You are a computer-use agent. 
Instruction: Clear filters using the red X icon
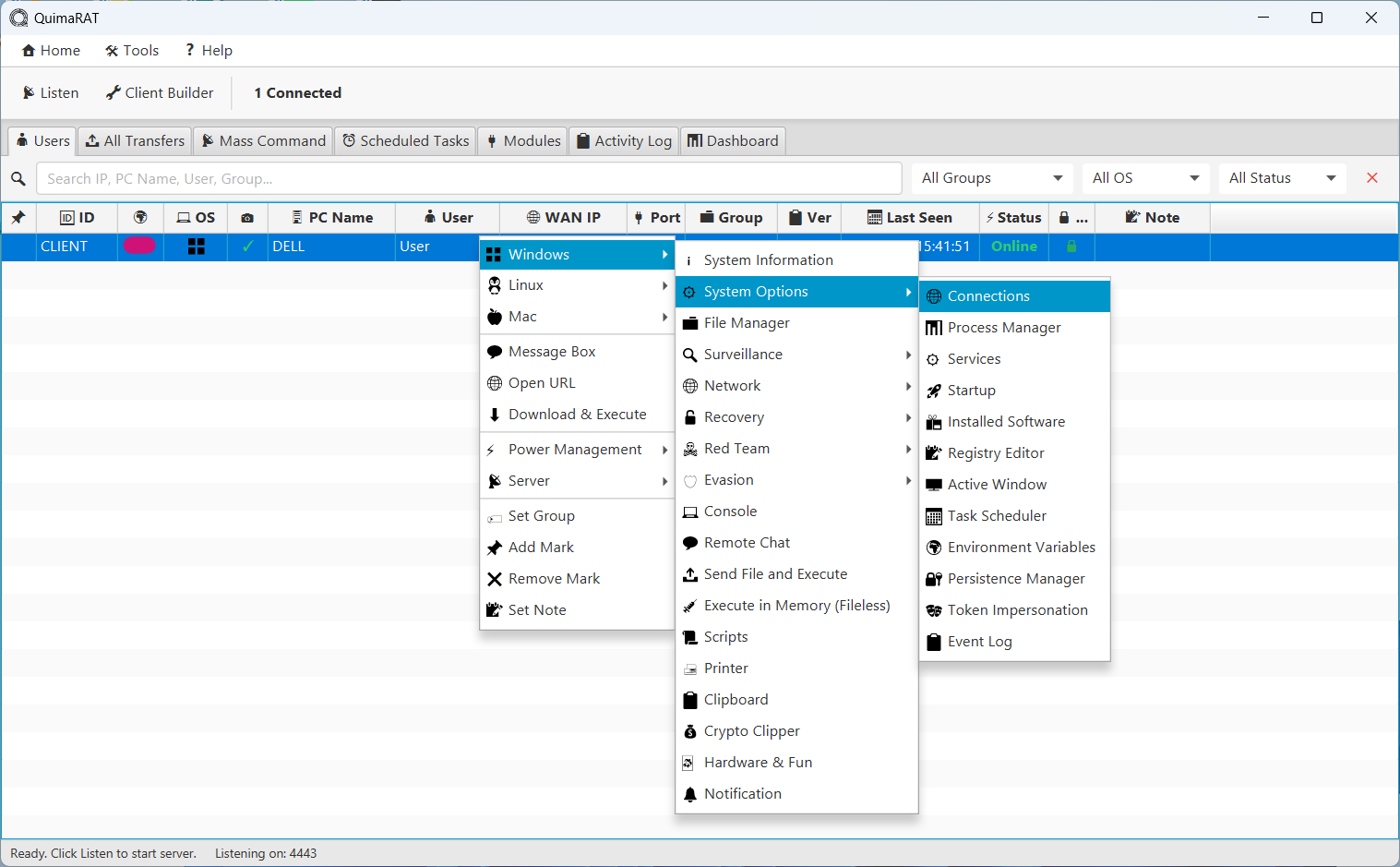(1372, 177)
